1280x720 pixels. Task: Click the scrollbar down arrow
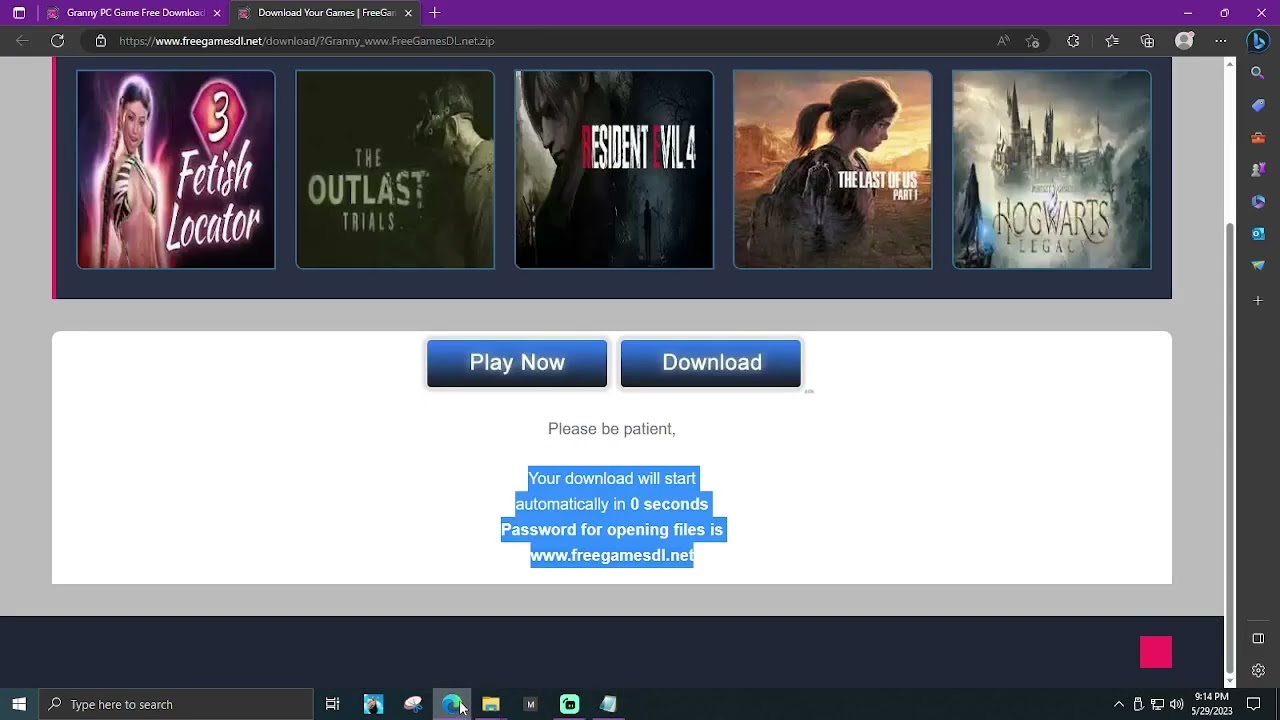[1230, 681]
